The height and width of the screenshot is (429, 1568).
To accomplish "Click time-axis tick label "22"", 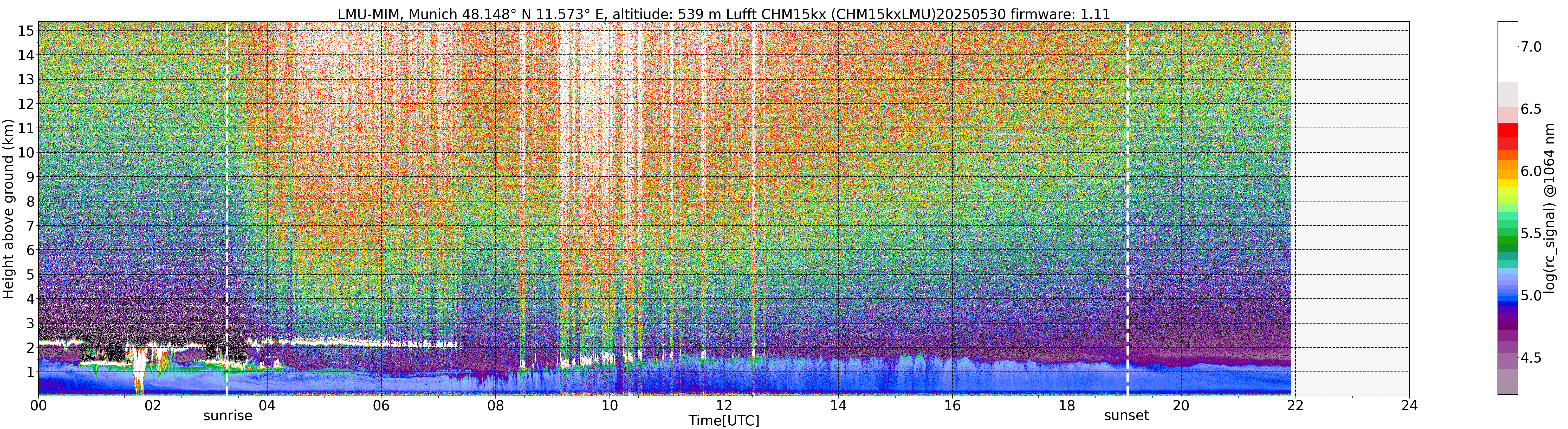I will pos(1295,406).
